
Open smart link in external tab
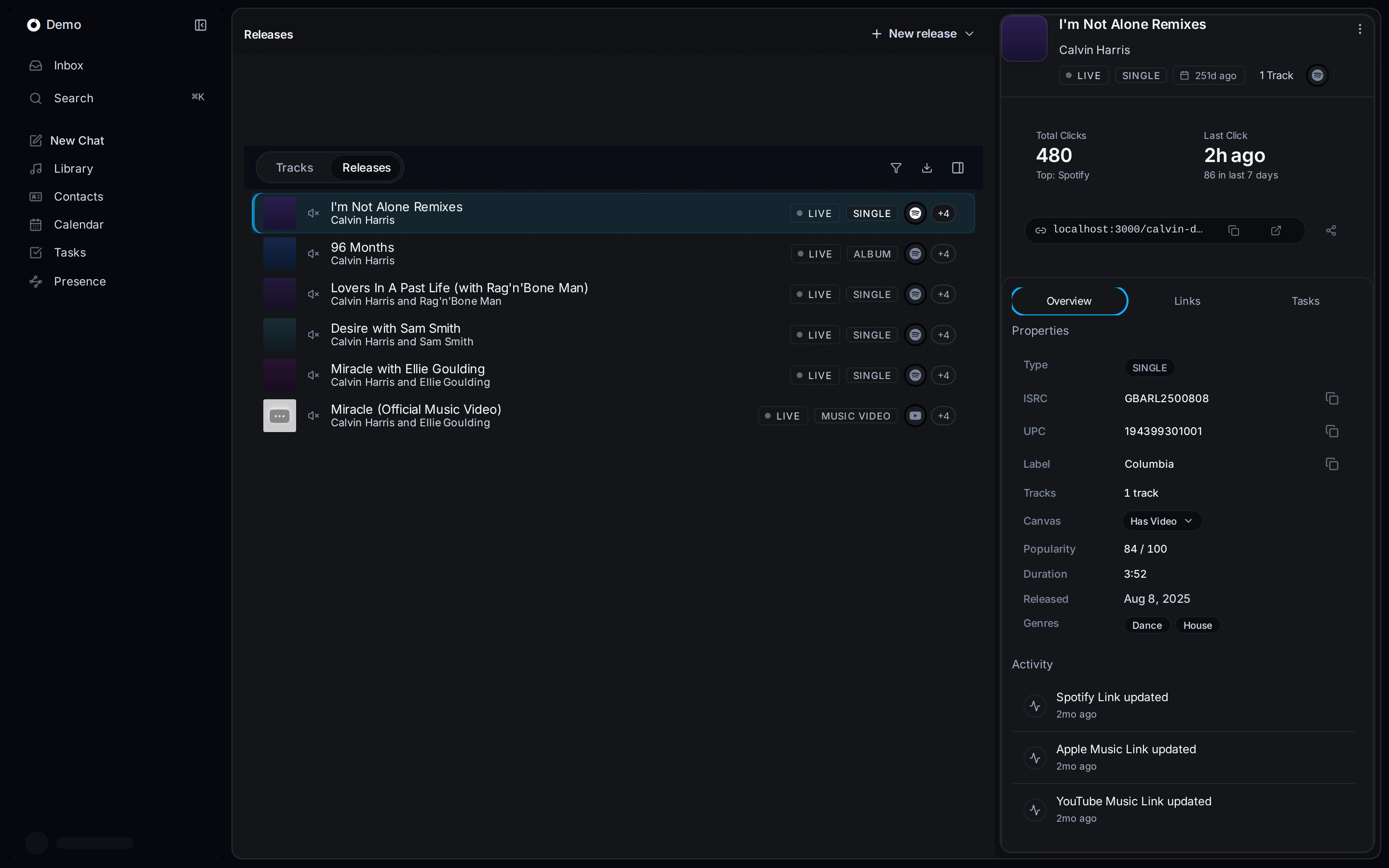pyautogui.click(x=1276, y=230)
